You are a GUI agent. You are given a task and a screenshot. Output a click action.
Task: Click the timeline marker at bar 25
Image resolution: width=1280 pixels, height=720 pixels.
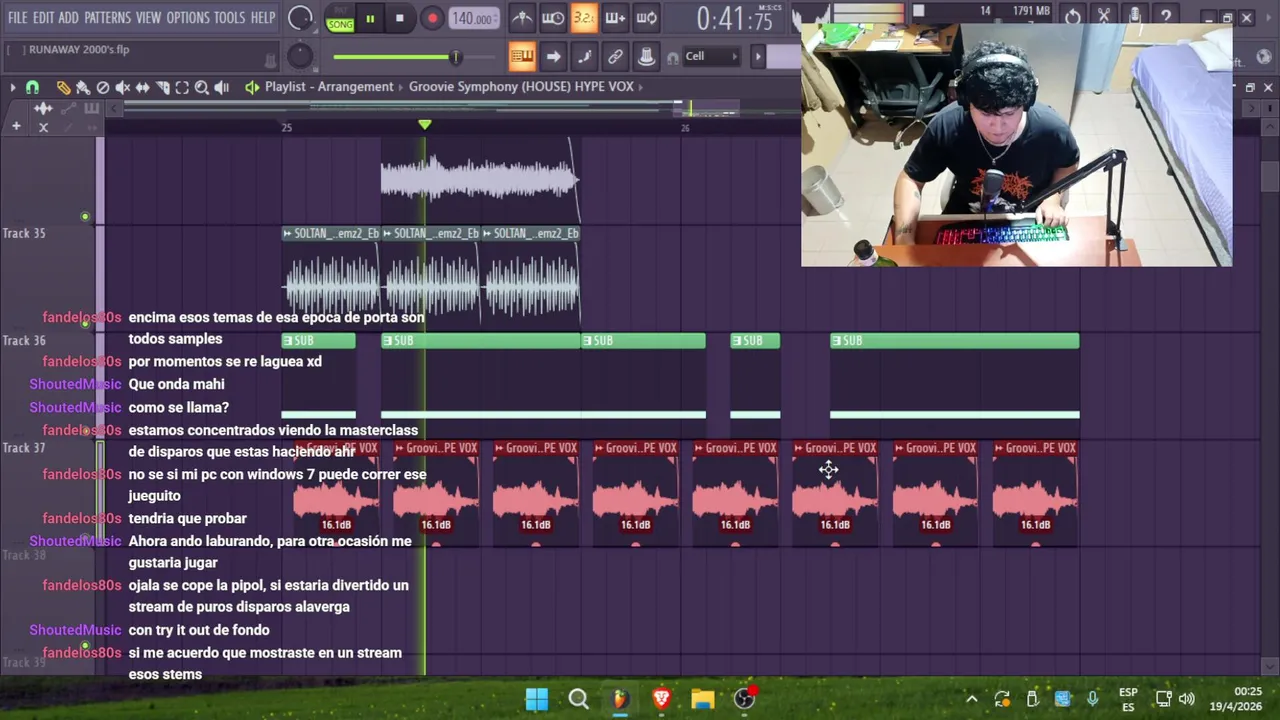(286, 127)
